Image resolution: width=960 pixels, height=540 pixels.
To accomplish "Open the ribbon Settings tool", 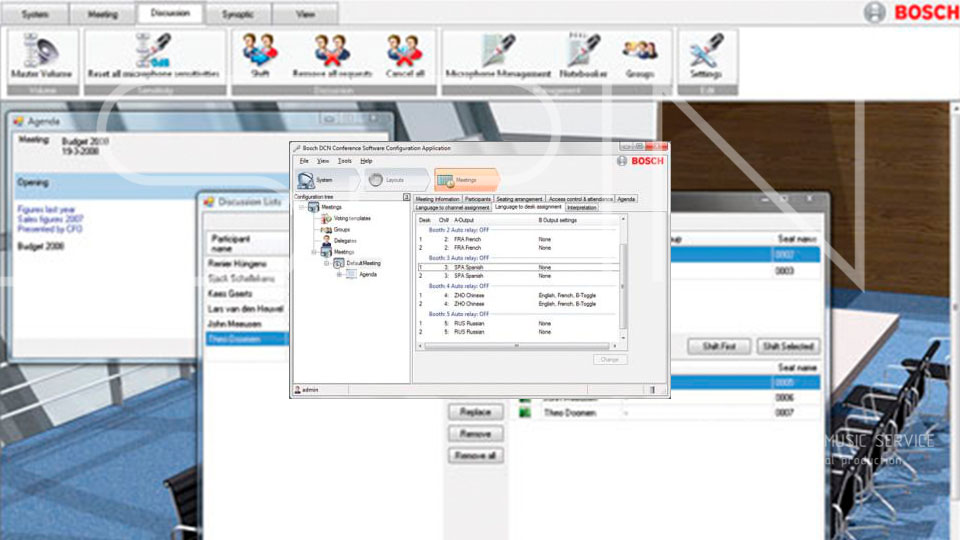I will (x=706, y=56).
